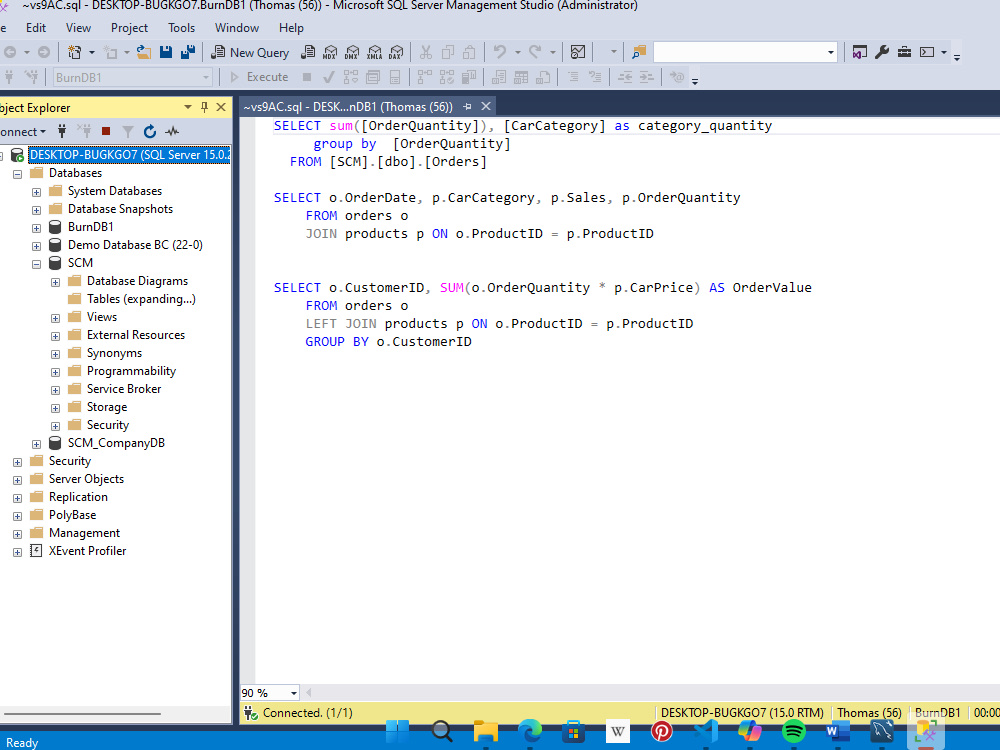Select the Management folder
The height and width of the screenshot is (750, 1000).
coord(84,533)
